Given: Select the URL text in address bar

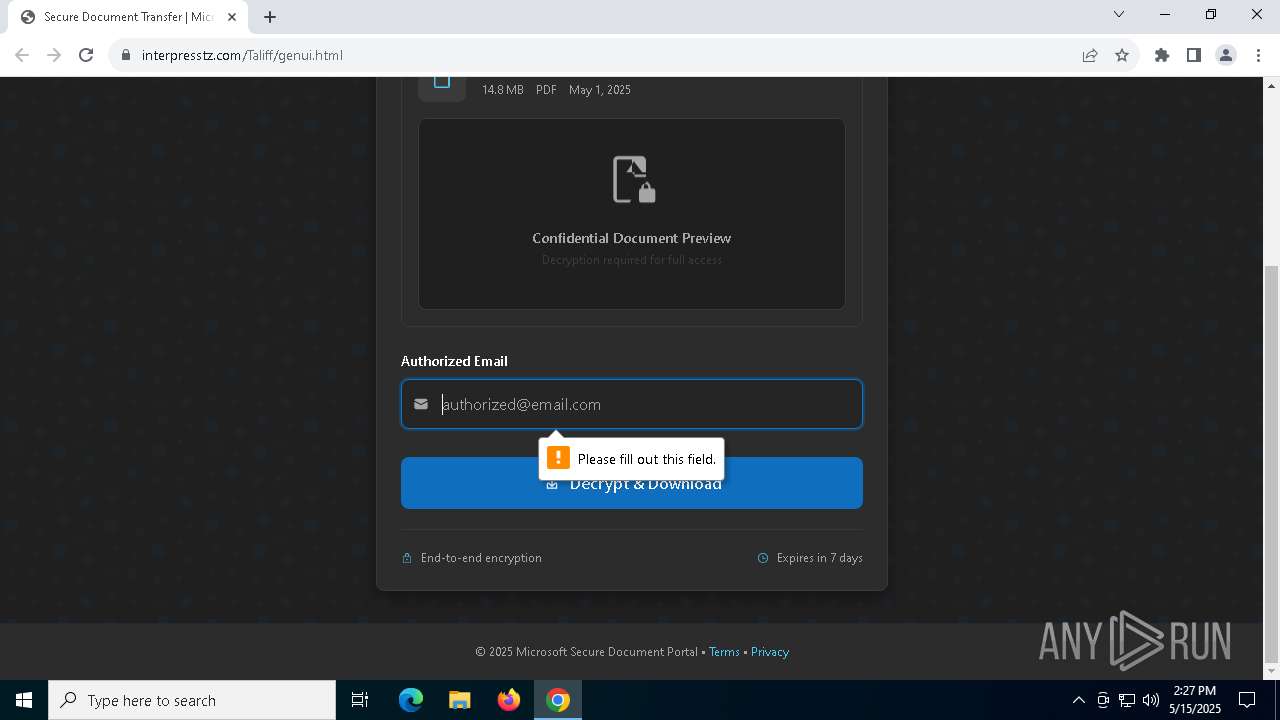Looking at the screenshot, I should click(242, 55).
